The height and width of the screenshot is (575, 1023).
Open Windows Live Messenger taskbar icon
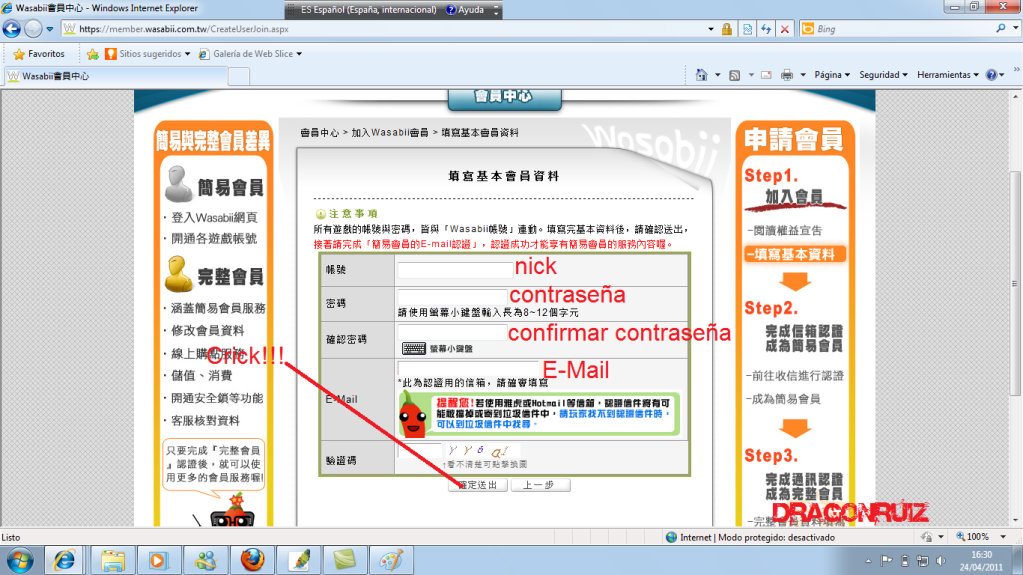pos(206,561)
